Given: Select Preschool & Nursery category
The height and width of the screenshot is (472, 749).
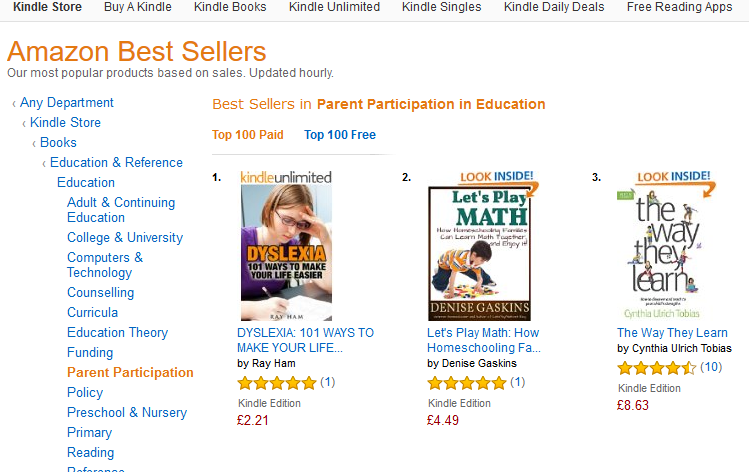Looking at the screenshot, I should coord(127,412).
